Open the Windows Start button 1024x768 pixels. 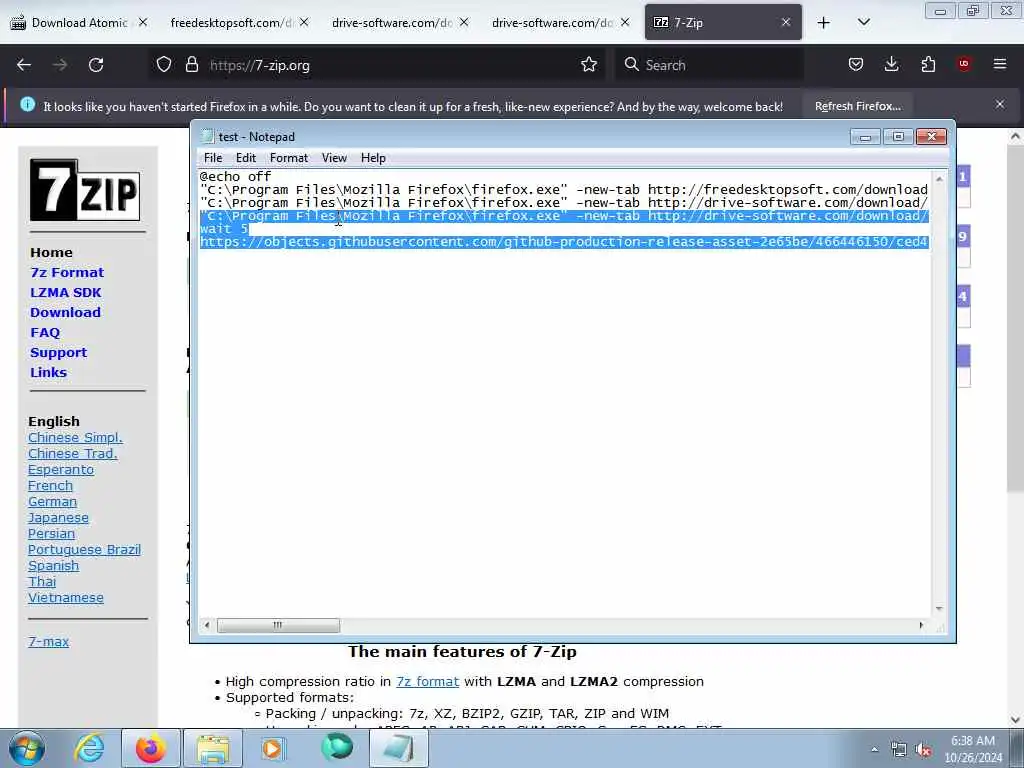27,748
